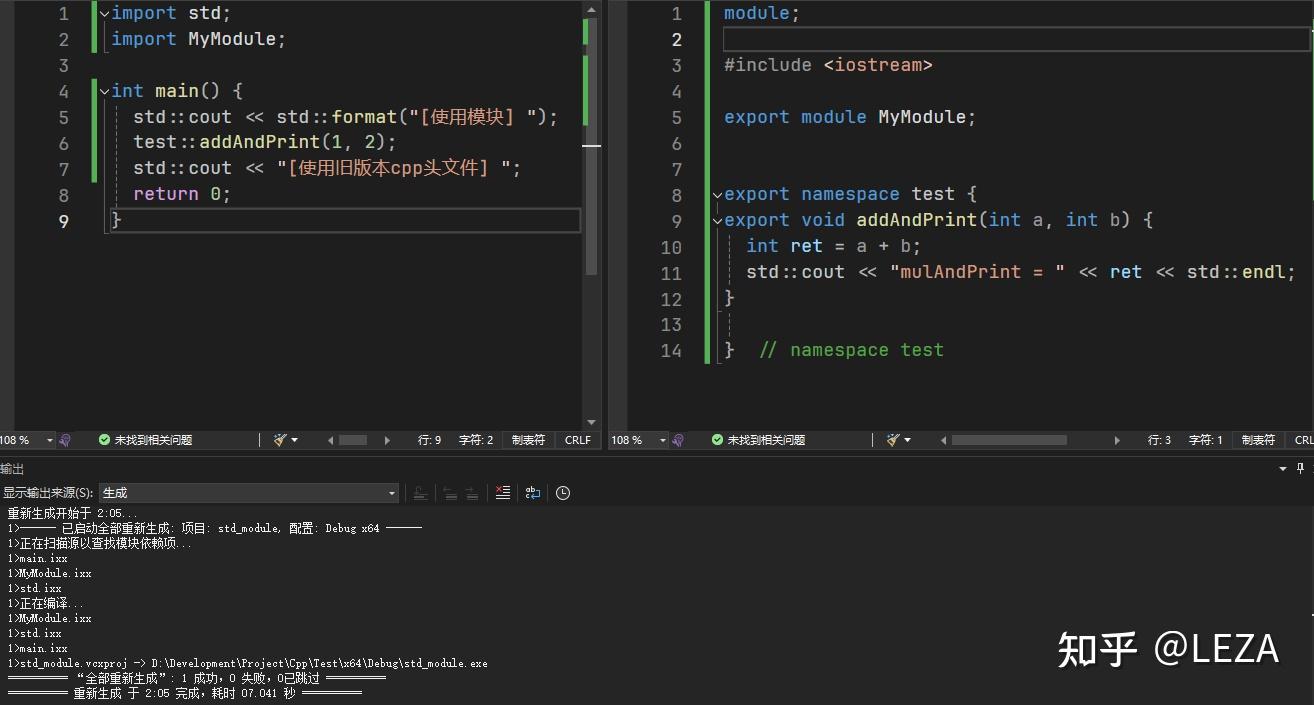The image size is (1314, 705).
Task: Collapse the import std fold on line 1
Action: coord(104,12)
